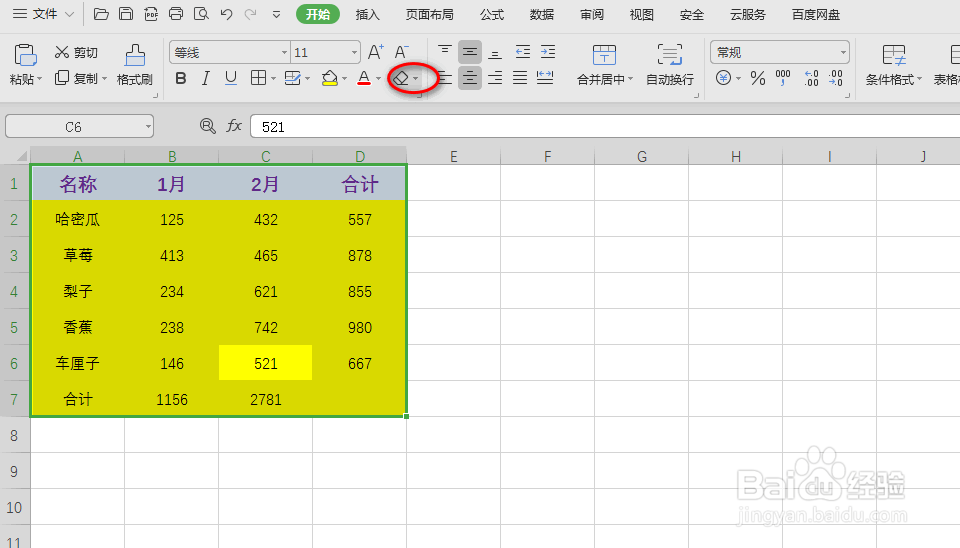Screen dimensions: 960x548
Task: Toggle horizontal center alignment
Action: [x=470, y=78]
